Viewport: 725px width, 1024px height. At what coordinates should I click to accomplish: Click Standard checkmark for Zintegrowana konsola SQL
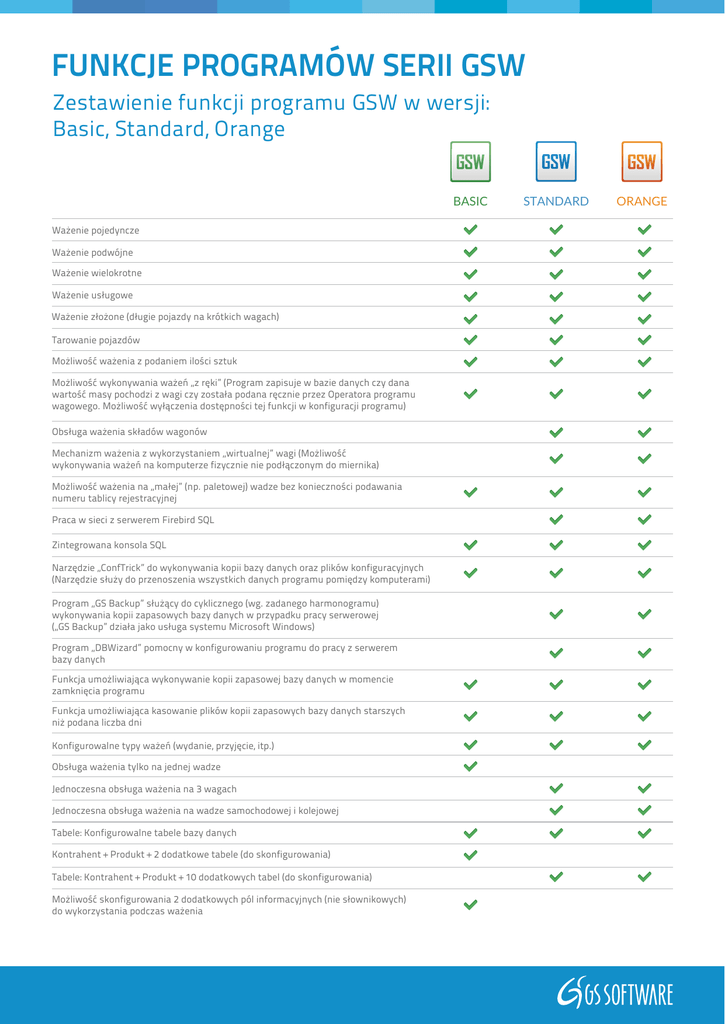[x=557, y=545]
